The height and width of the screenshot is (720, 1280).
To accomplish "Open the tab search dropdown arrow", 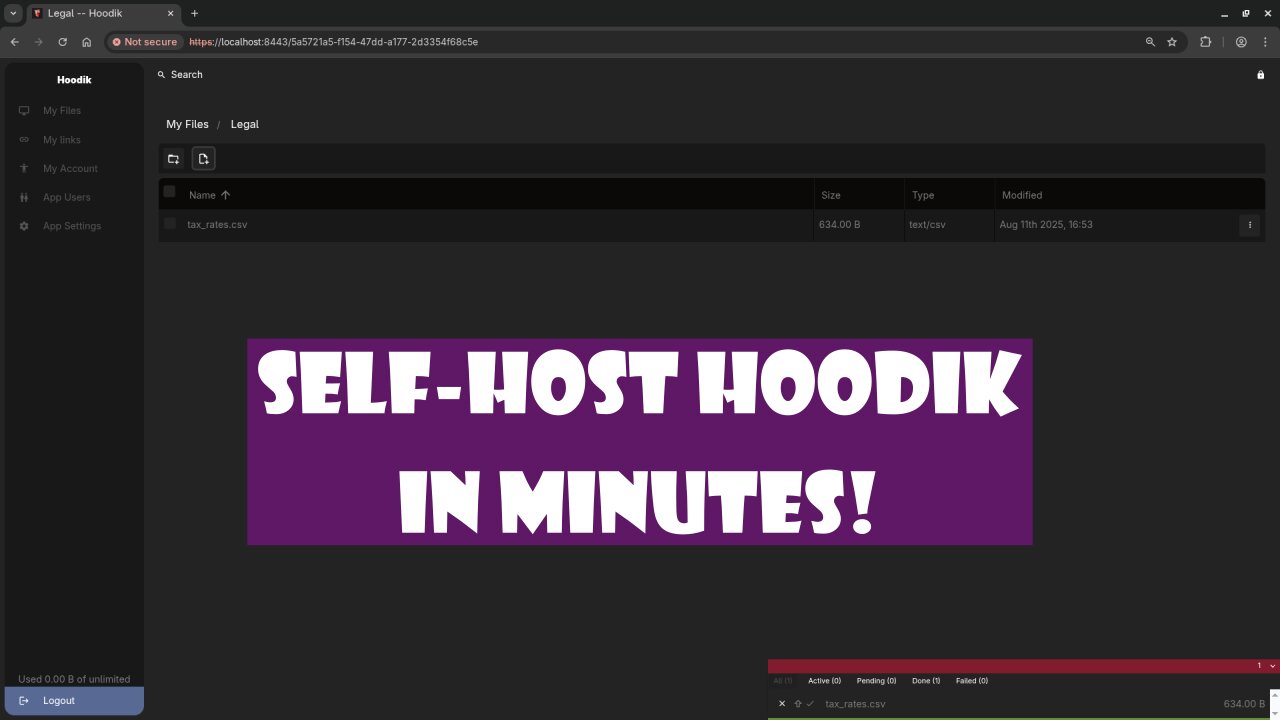I will 14,13.
